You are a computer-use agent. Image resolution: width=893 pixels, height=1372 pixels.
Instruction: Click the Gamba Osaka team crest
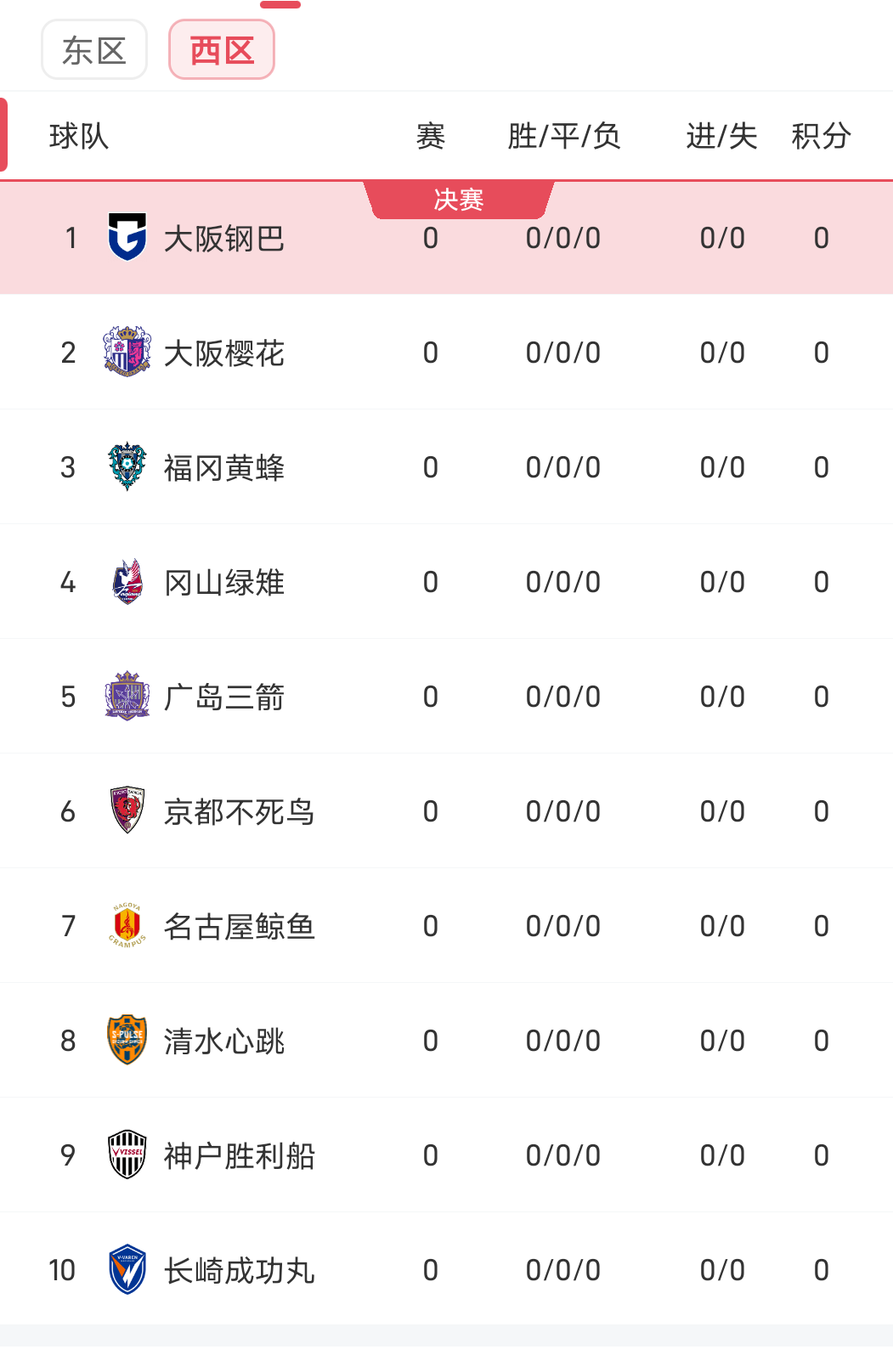(127, 237)
